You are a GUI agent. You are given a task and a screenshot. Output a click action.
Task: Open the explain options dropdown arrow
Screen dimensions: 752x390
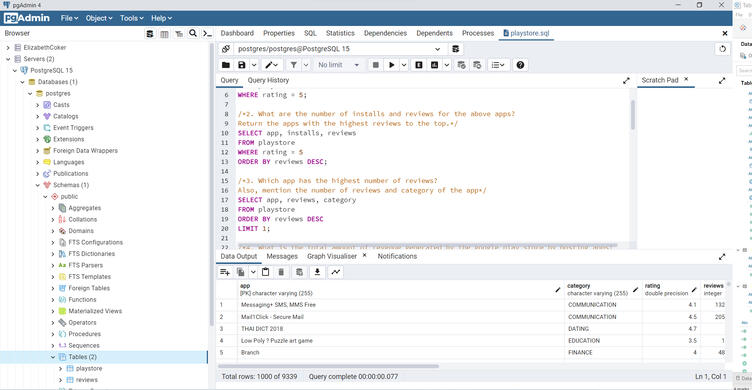click(x=446, y=65)
